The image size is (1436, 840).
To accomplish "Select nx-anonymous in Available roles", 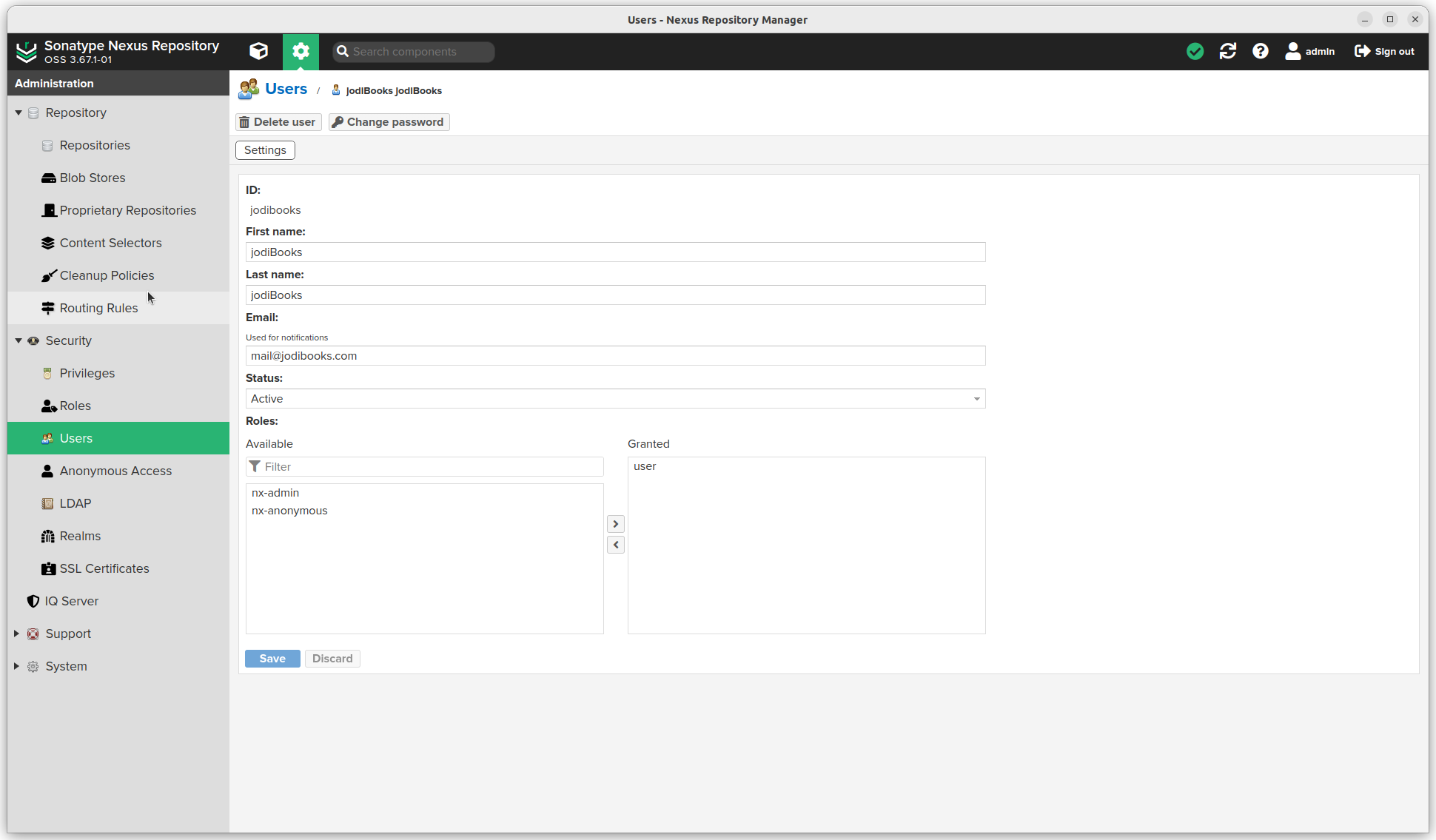I will point(424,511).
